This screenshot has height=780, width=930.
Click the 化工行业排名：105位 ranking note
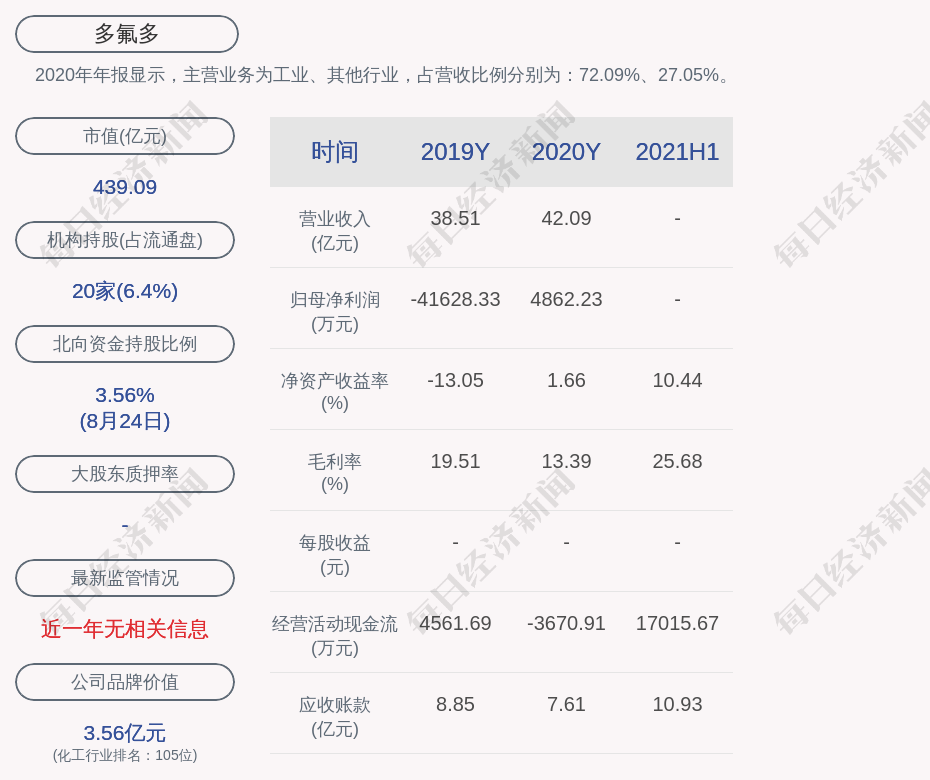pos(125,755)
